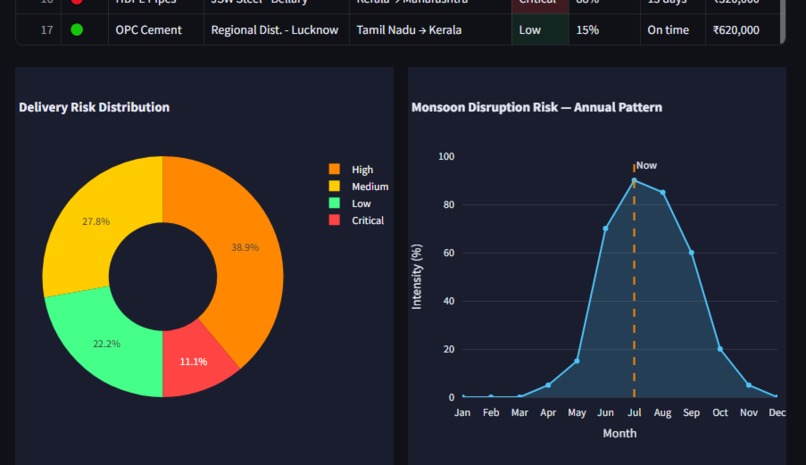Click the 'High' legend label

click(362, 170)
